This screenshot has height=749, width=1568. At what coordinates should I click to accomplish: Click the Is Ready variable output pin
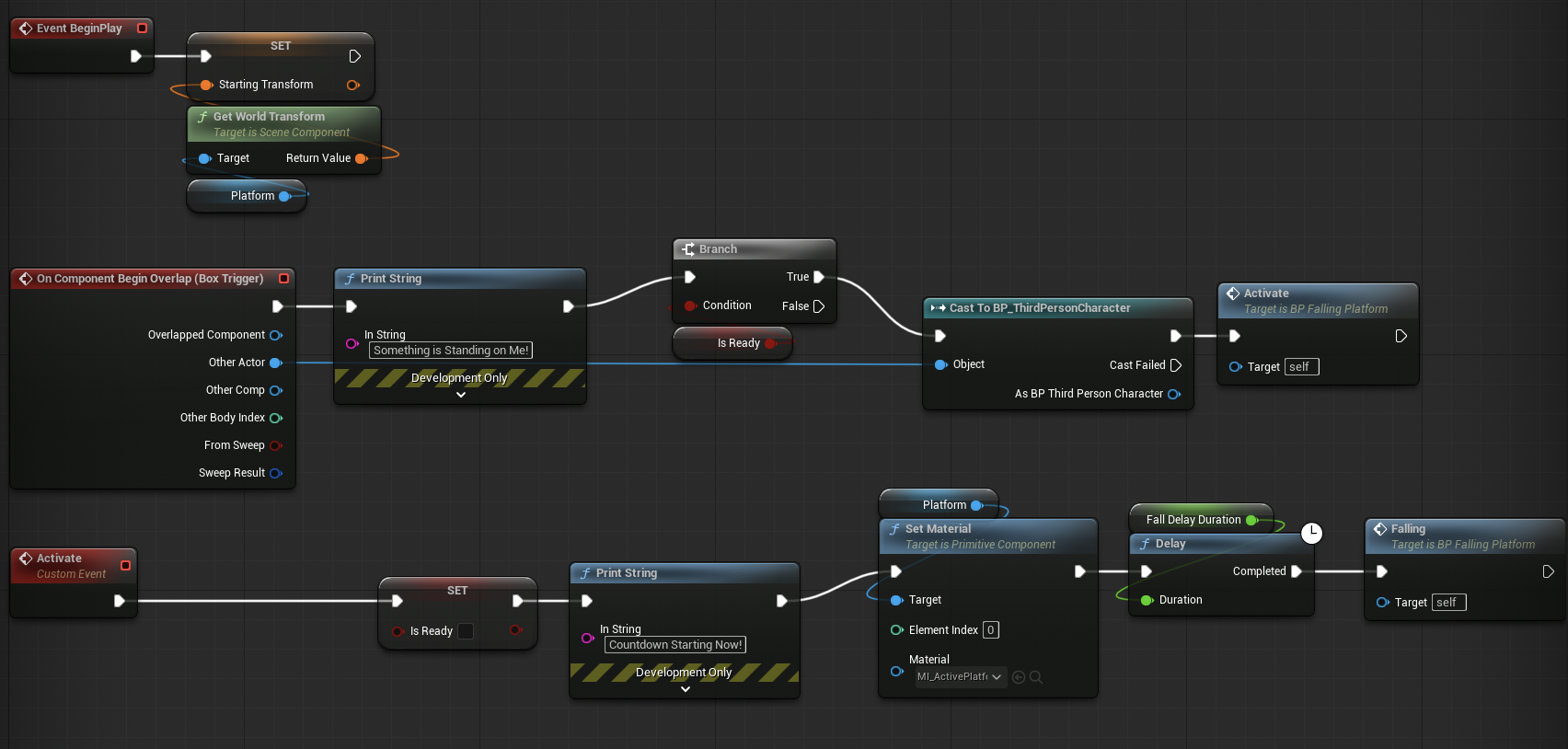click(771, 343)
